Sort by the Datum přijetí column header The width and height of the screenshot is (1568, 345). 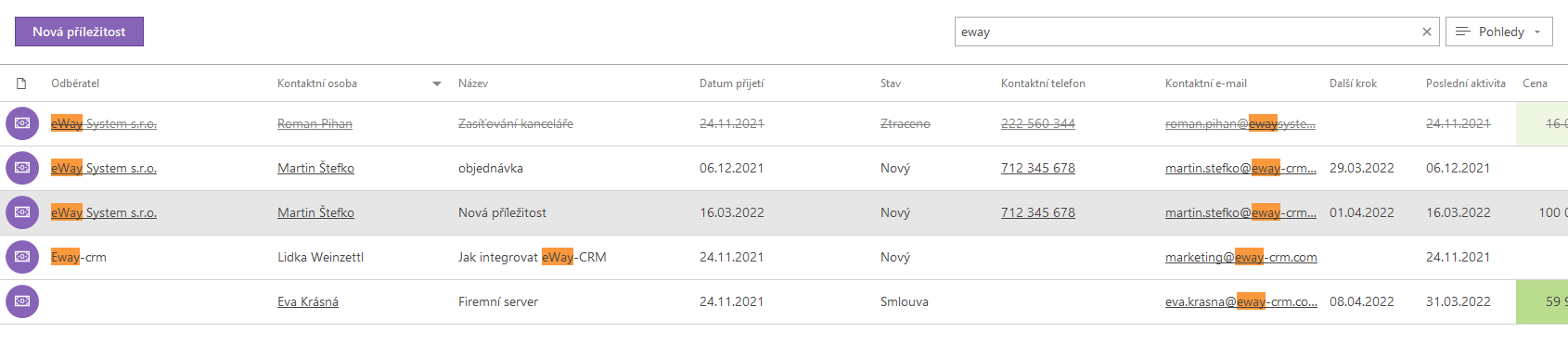pos(731,83)
